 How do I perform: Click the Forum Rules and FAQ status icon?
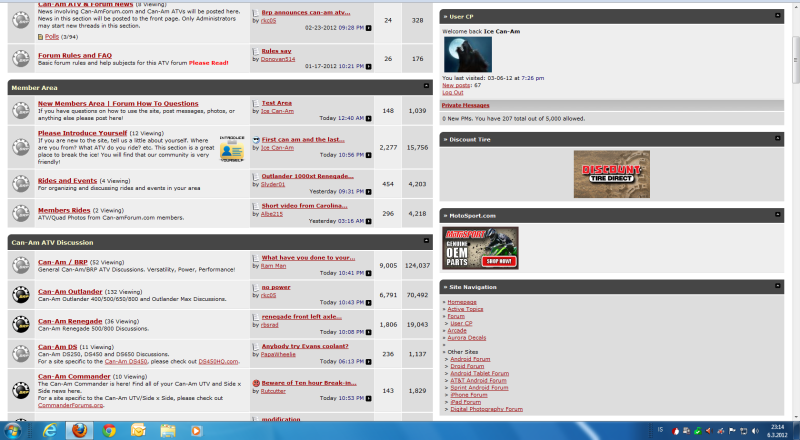pyautogui.click(x=21, y=58)
